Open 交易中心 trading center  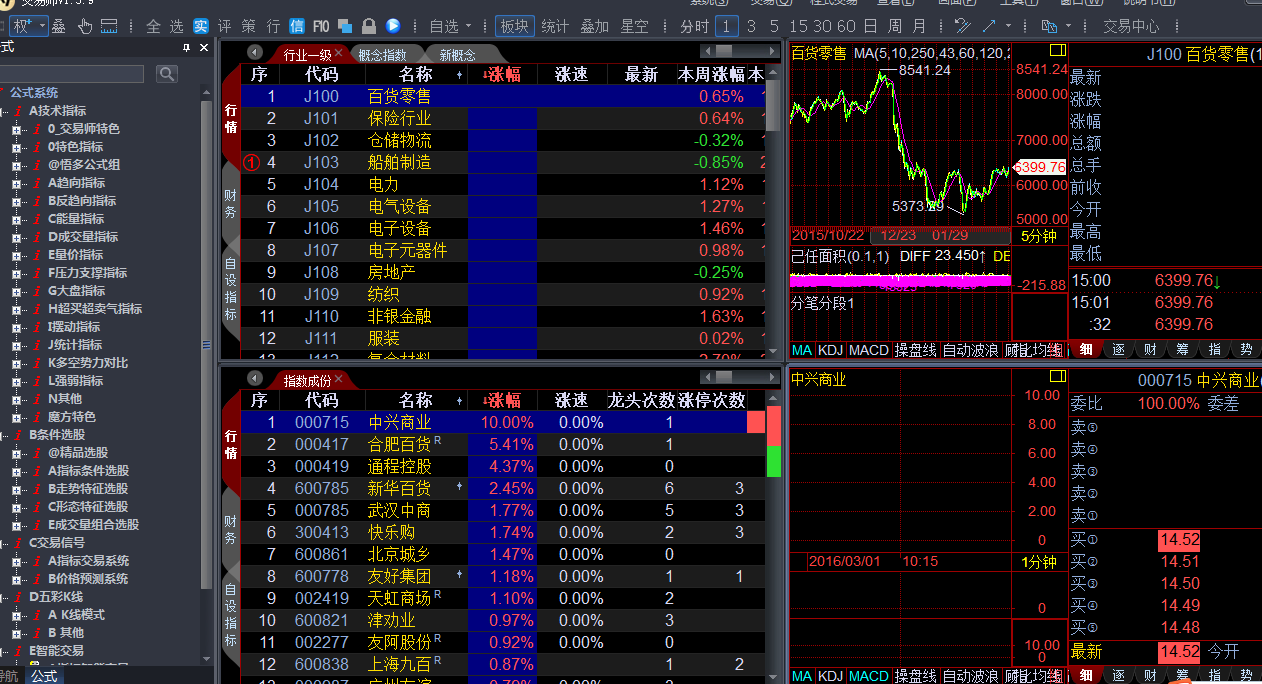(x=1131, y=26)
